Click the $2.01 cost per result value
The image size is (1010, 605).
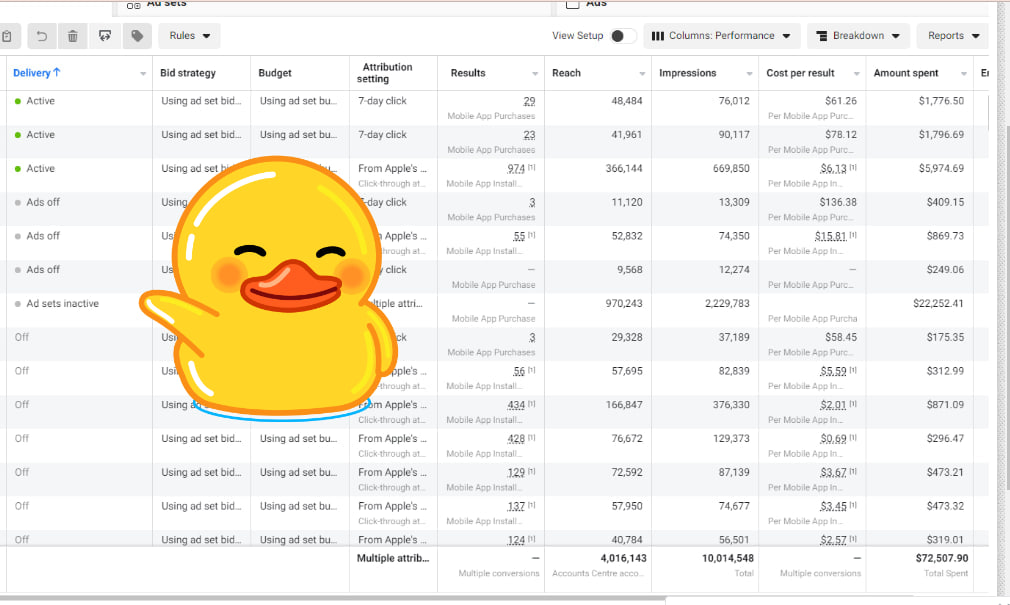tap(834, 405)
